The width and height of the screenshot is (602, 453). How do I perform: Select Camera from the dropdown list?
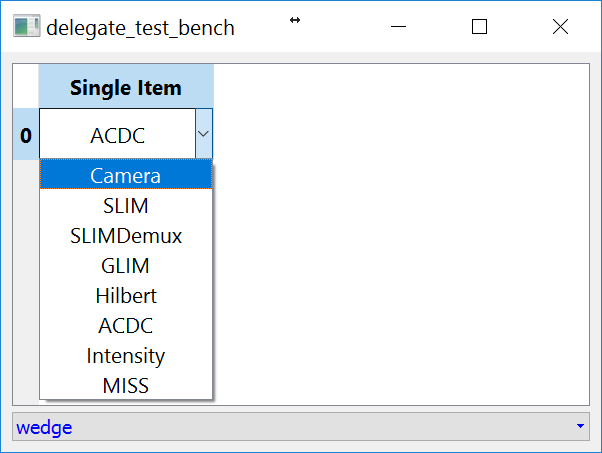click(x=126, y=176)
